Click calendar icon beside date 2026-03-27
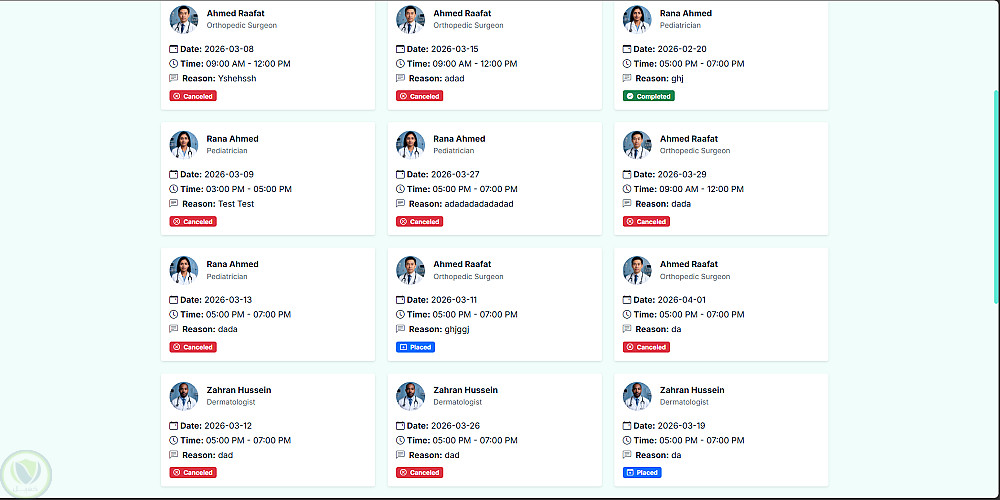The height and width of the screenshot is (500, 1000). pos(400,174)
